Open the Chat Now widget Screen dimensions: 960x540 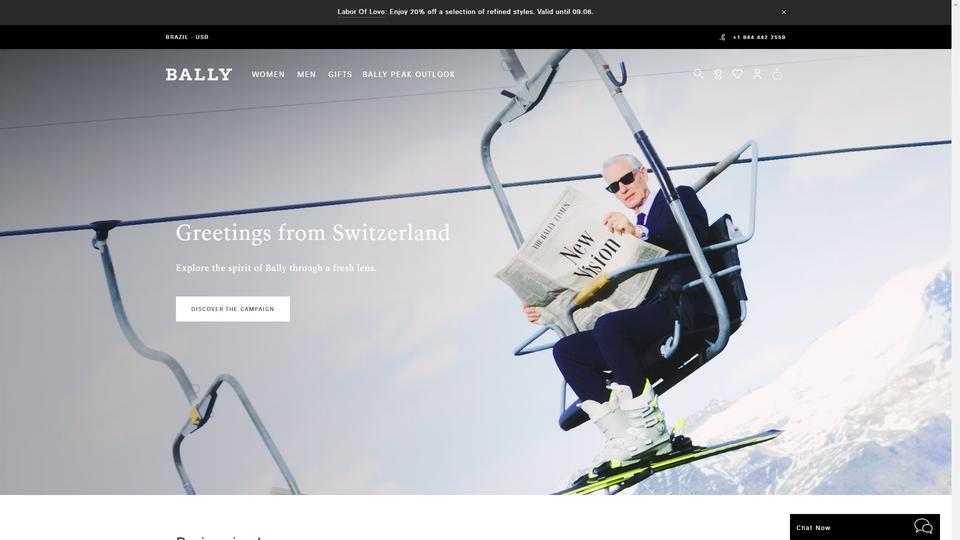click(x=864, y=527)
